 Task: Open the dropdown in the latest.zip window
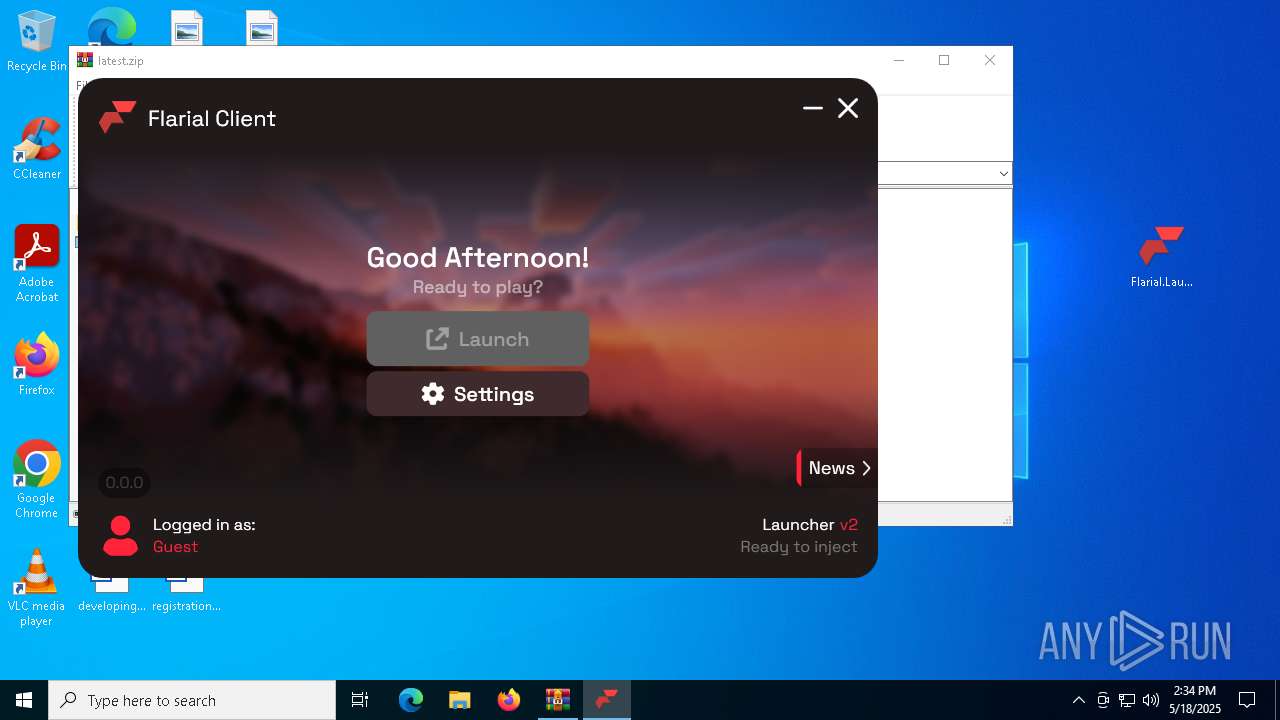(x=1003, y=174)
